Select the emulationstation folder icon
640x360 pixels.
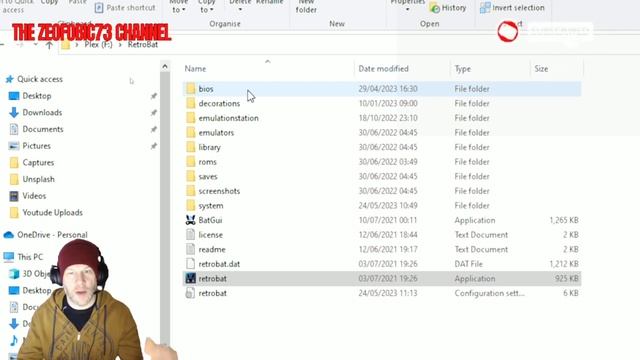point(191,118)
